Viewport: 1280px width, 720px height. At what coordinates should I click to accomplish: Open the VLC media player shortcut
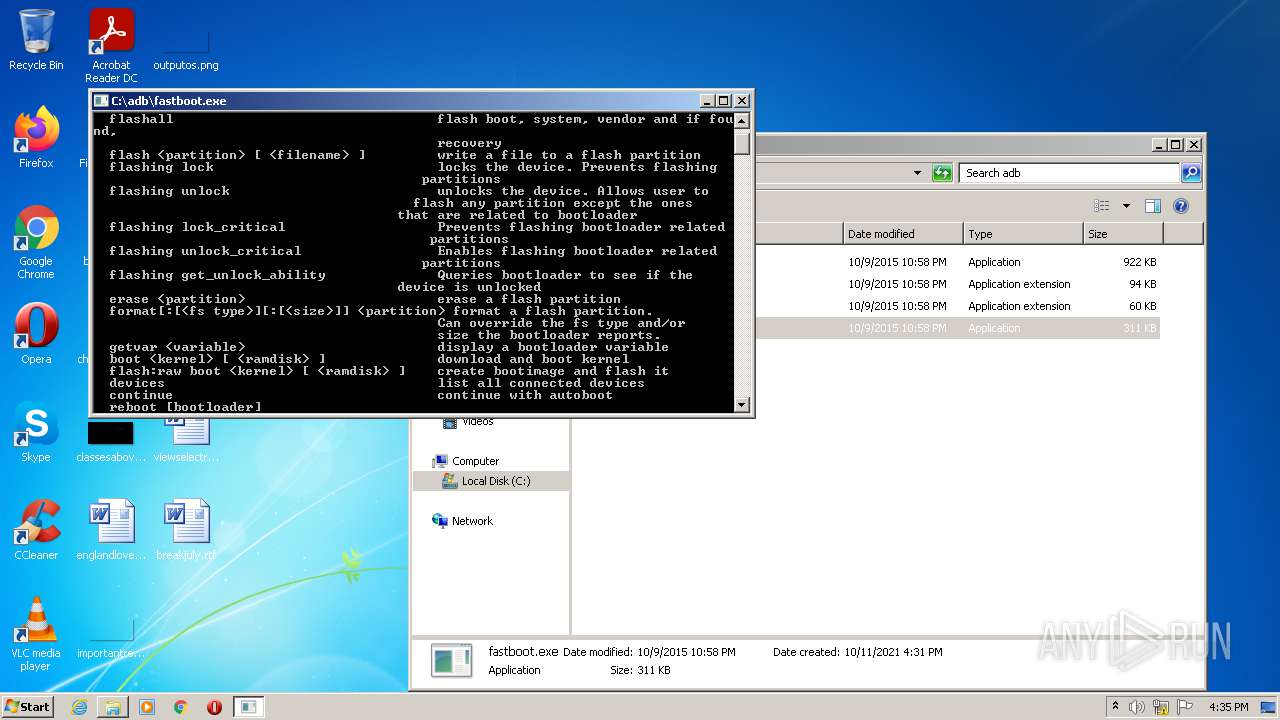coord(36,632)
